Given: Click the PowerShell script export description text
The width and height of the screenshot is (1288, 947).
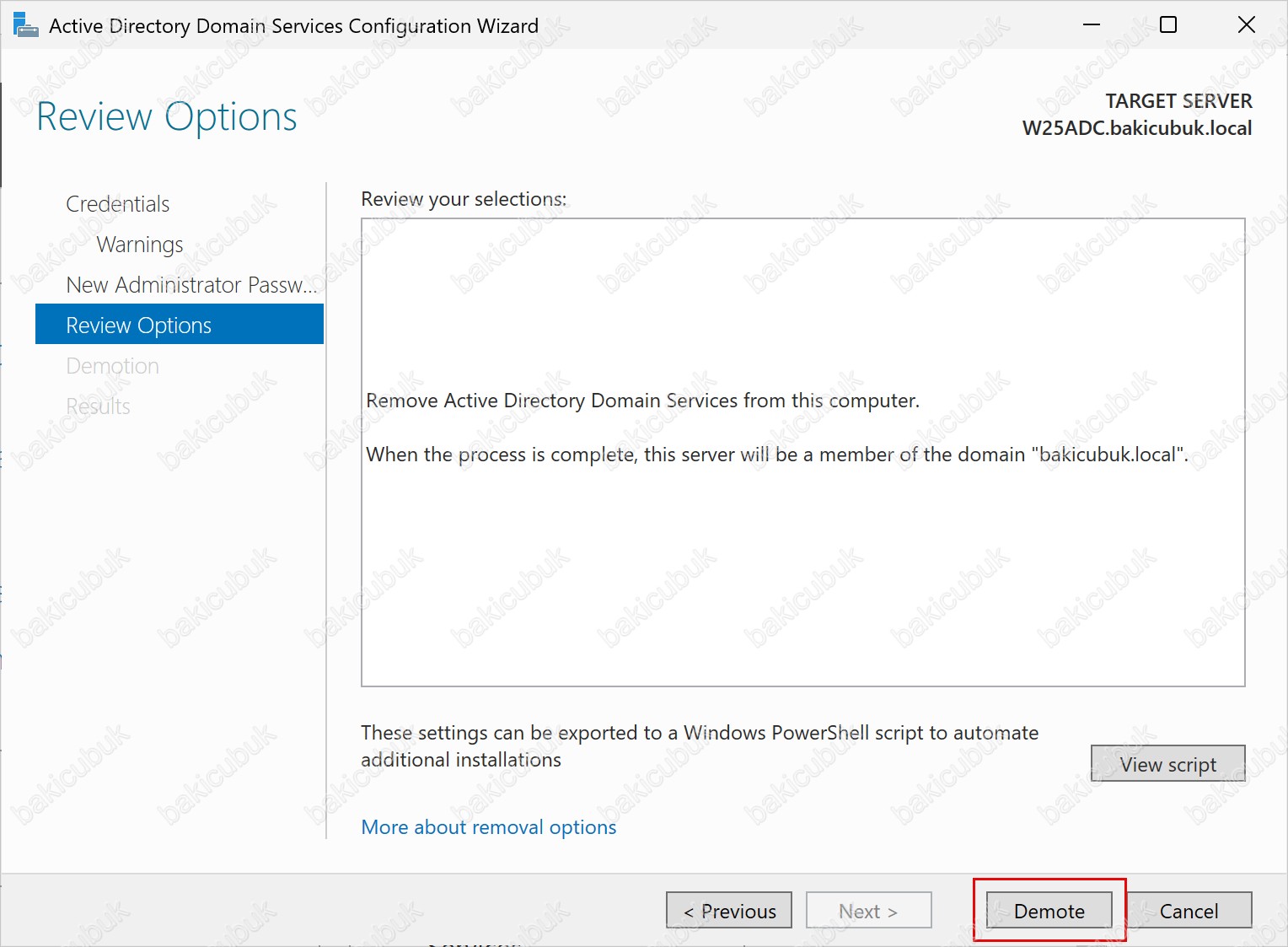Looking at the screenshot, I should pos(700,746).
